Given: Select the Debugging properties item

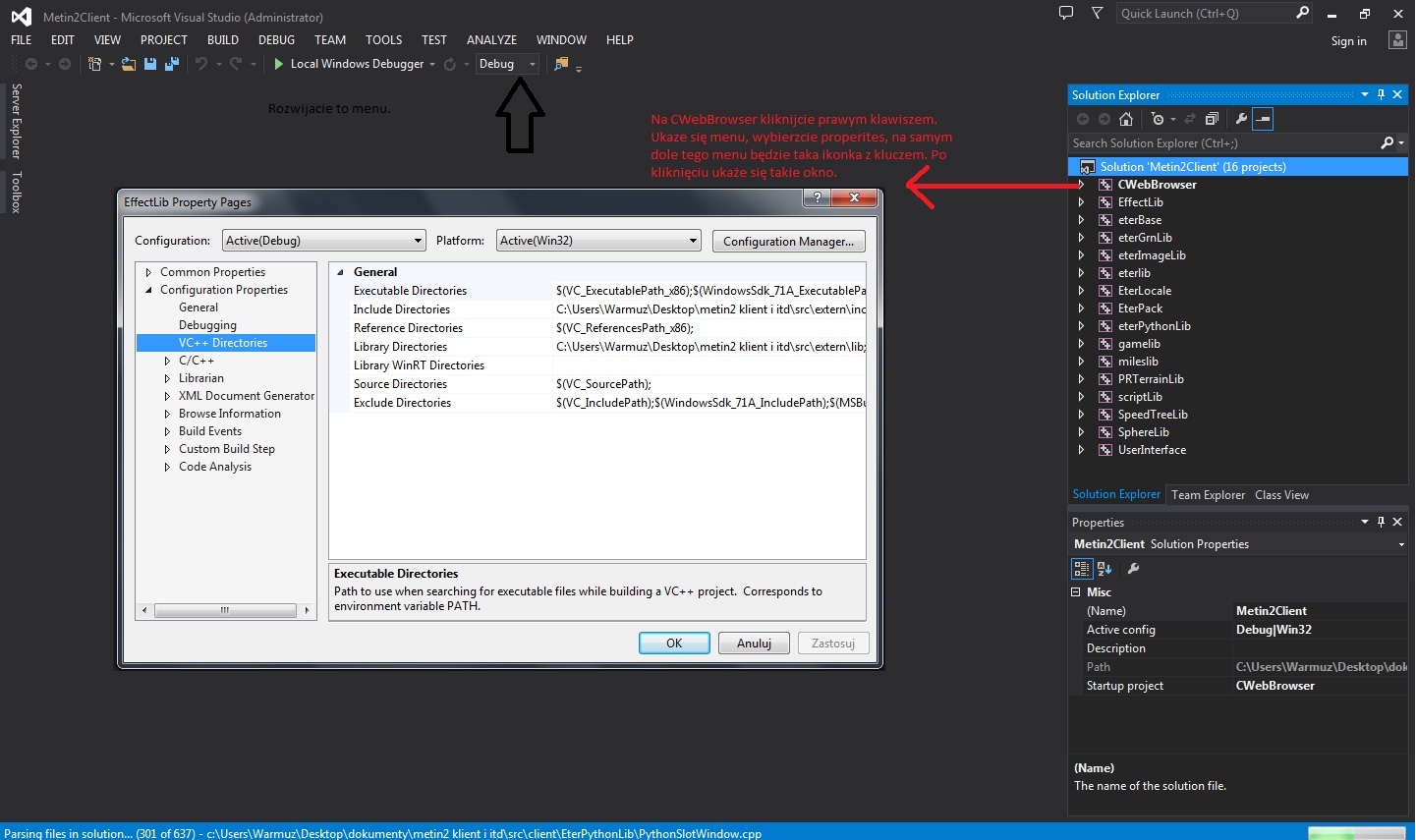Looking at the screenshot, I should (x=207, y=325).
